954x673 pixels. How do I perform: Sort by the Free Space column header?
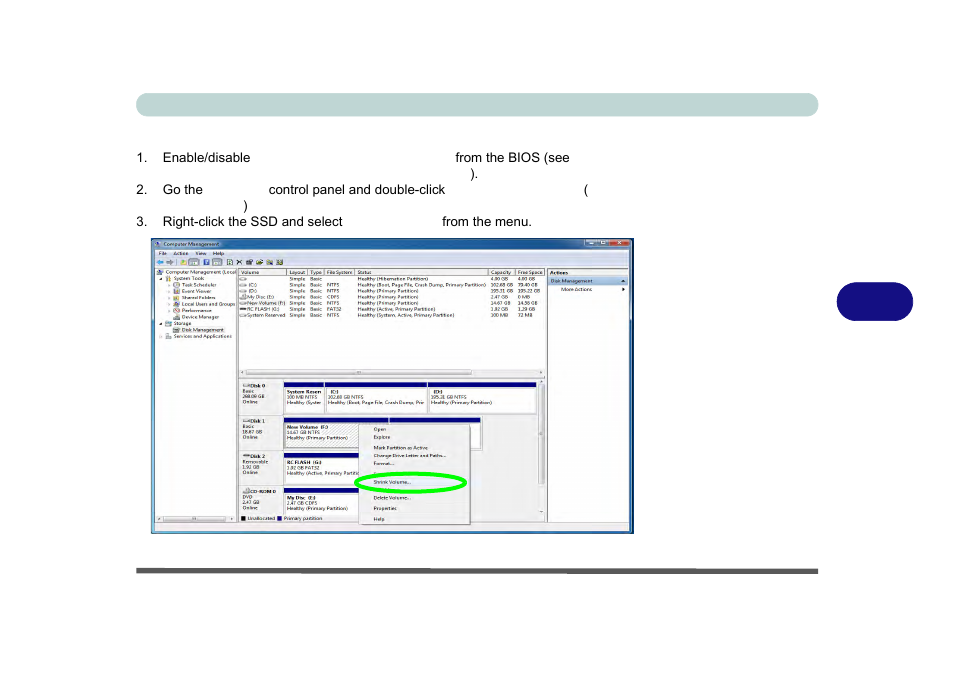[530, 273]
